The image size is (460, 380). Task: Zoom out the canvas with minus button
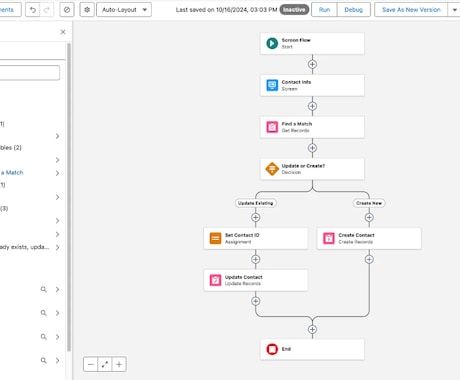(x=91, y=364)
